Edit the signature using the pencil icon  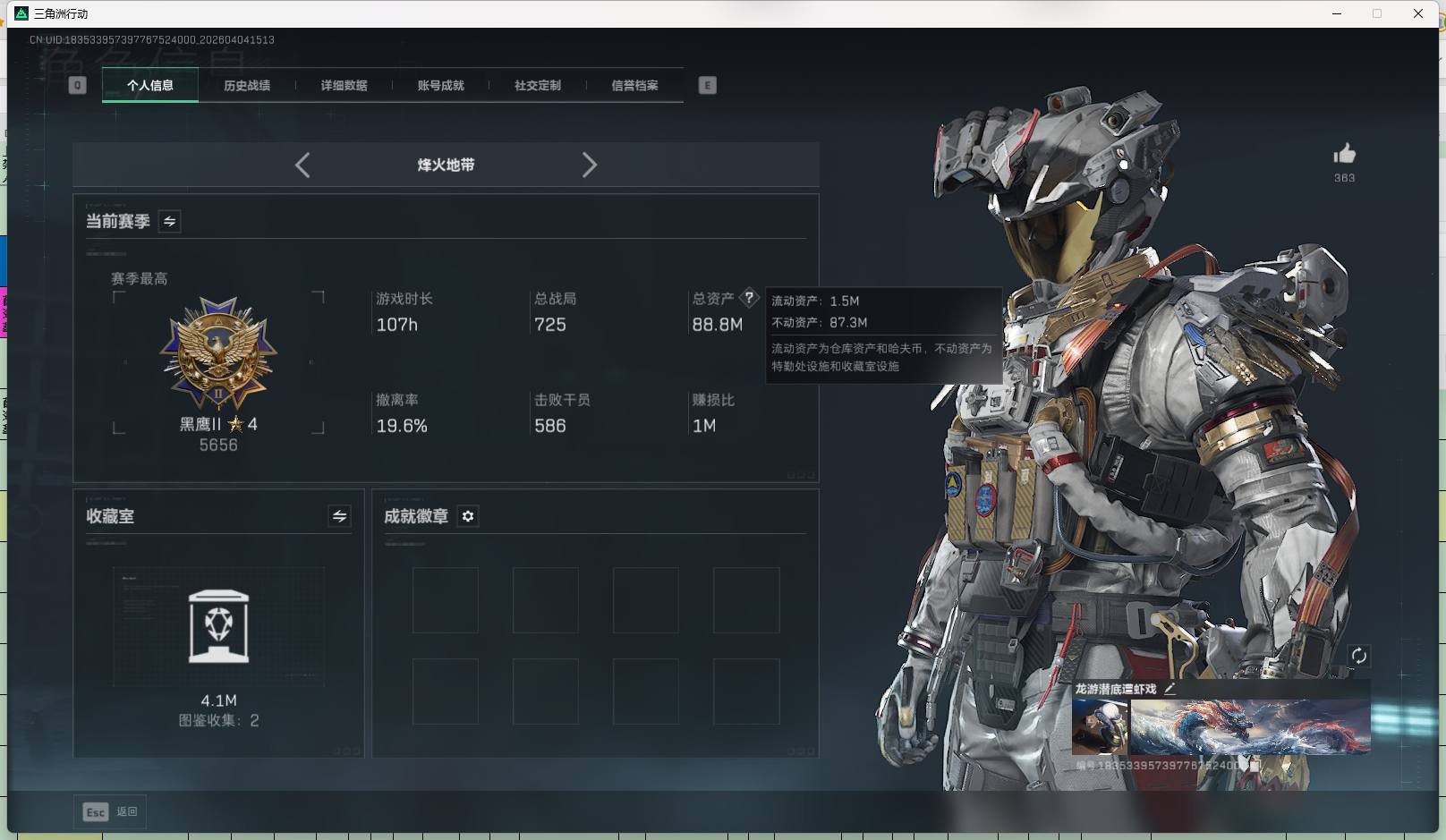1170,689
